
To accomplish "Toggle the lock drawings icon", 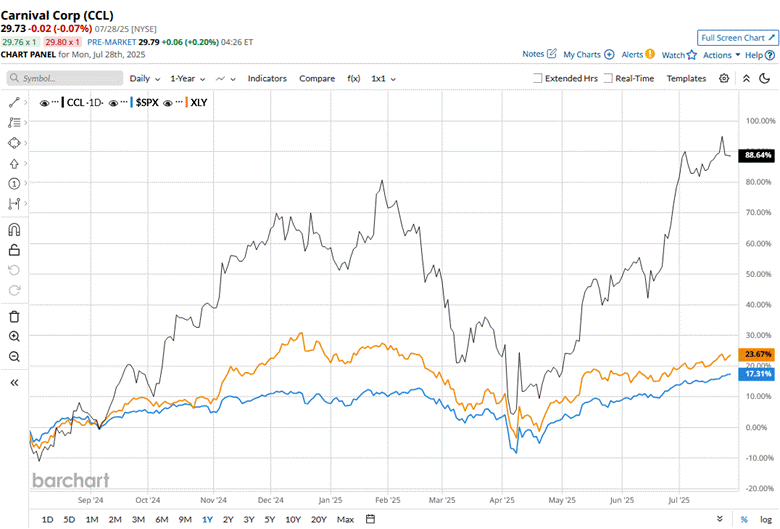I will pos(14,250).
